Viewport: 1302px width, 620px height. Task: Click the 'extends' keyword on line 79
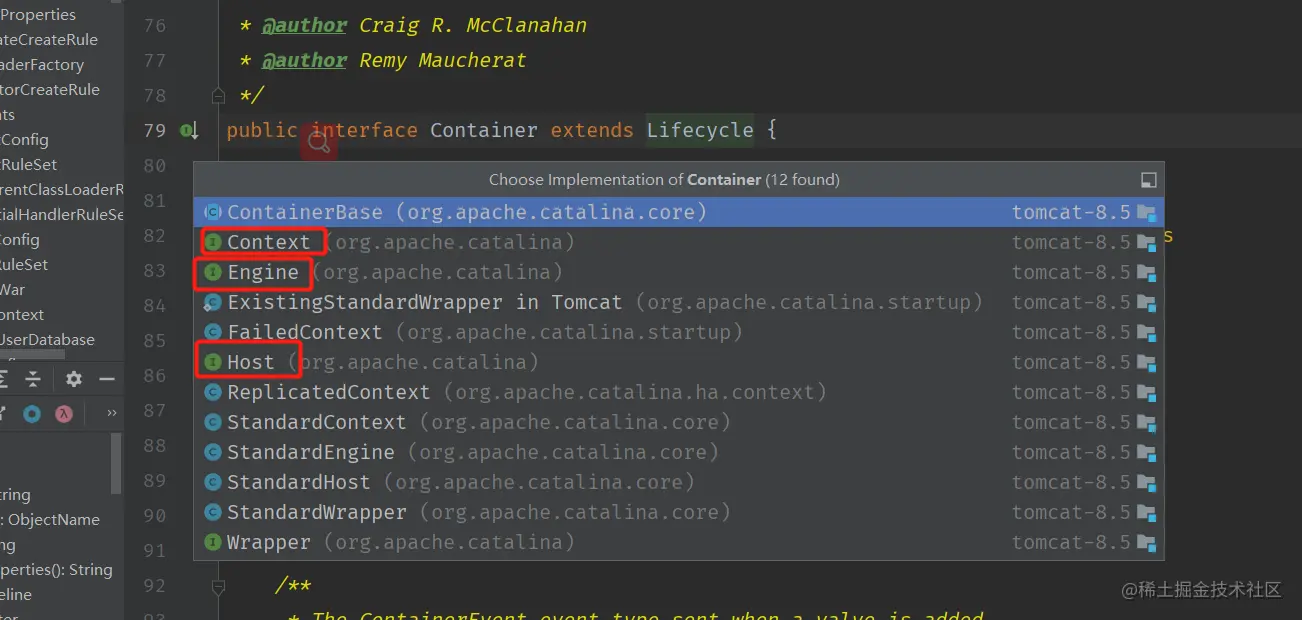click(592, 130)
